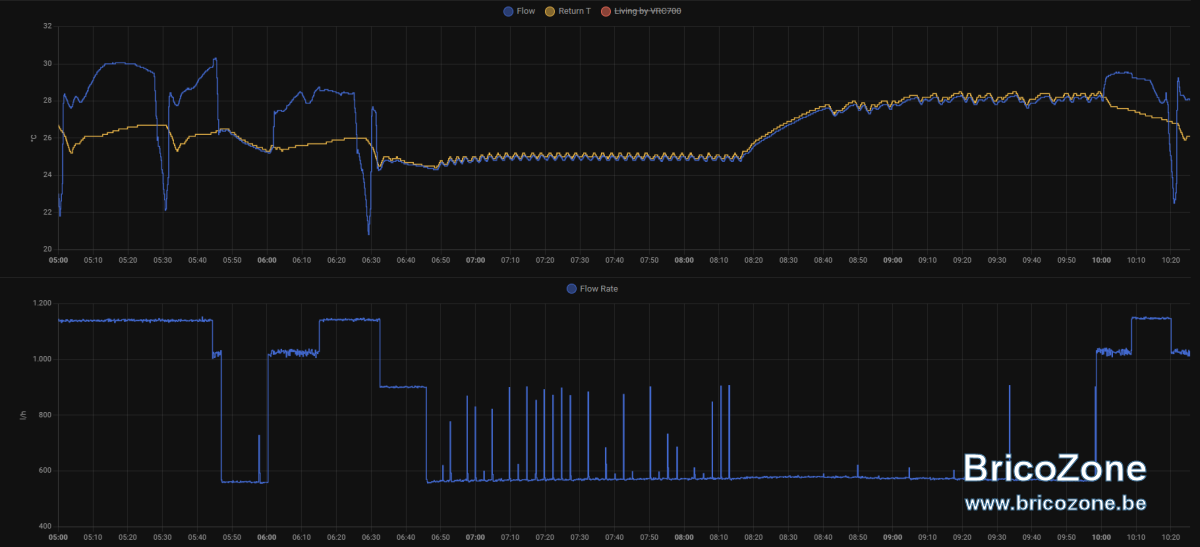Open the www.bricozone.be watermark link
The height and width of the screenshot is (547, 1200).
point(1055,503)
